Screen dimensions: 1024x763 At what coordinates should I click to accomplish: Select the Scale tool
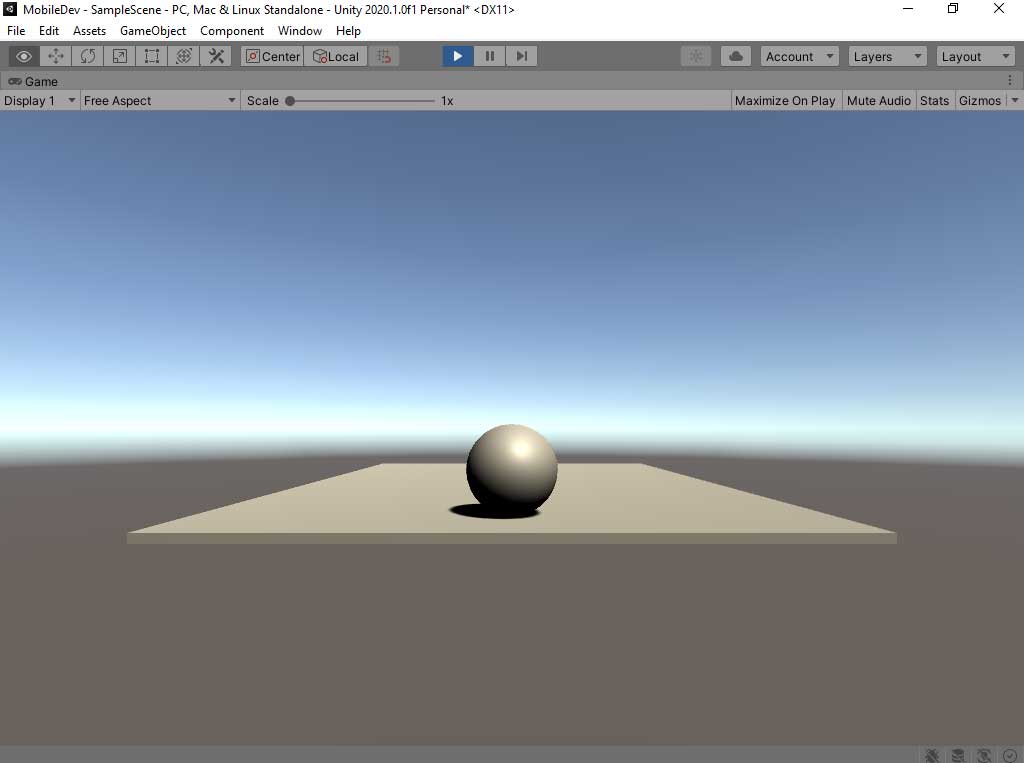tap(120, 57)
